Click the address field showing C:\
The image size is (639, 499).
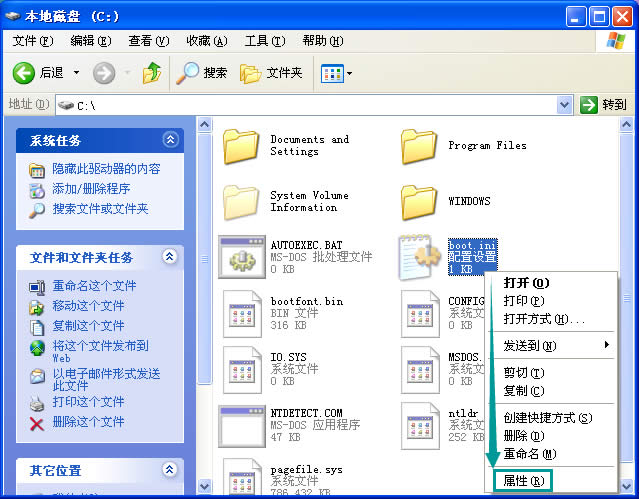click(300, 104)
